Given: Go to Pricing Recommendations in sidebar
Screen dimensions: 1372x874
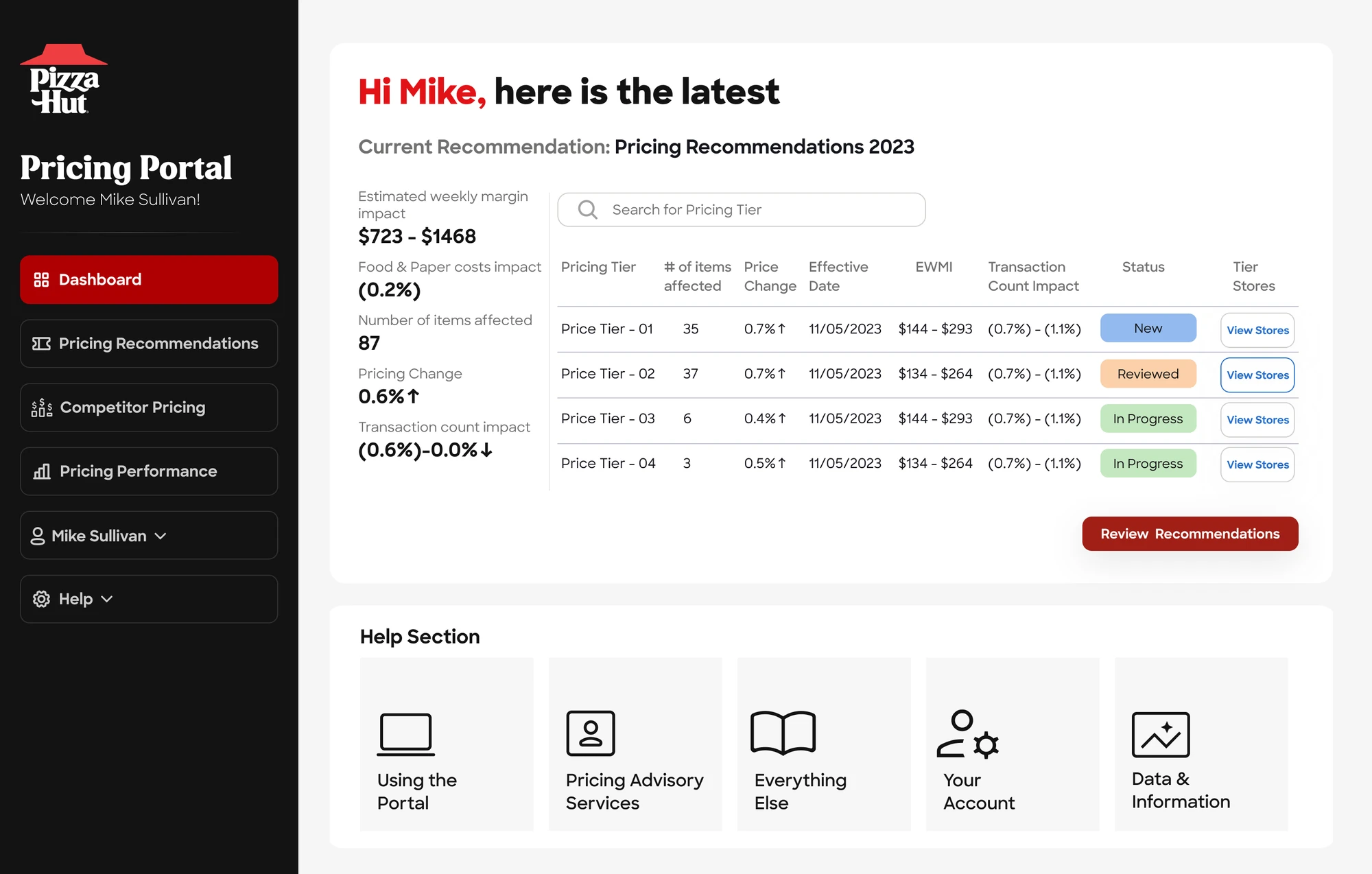Looking at the screenshot, I should (x=149, y=344).
